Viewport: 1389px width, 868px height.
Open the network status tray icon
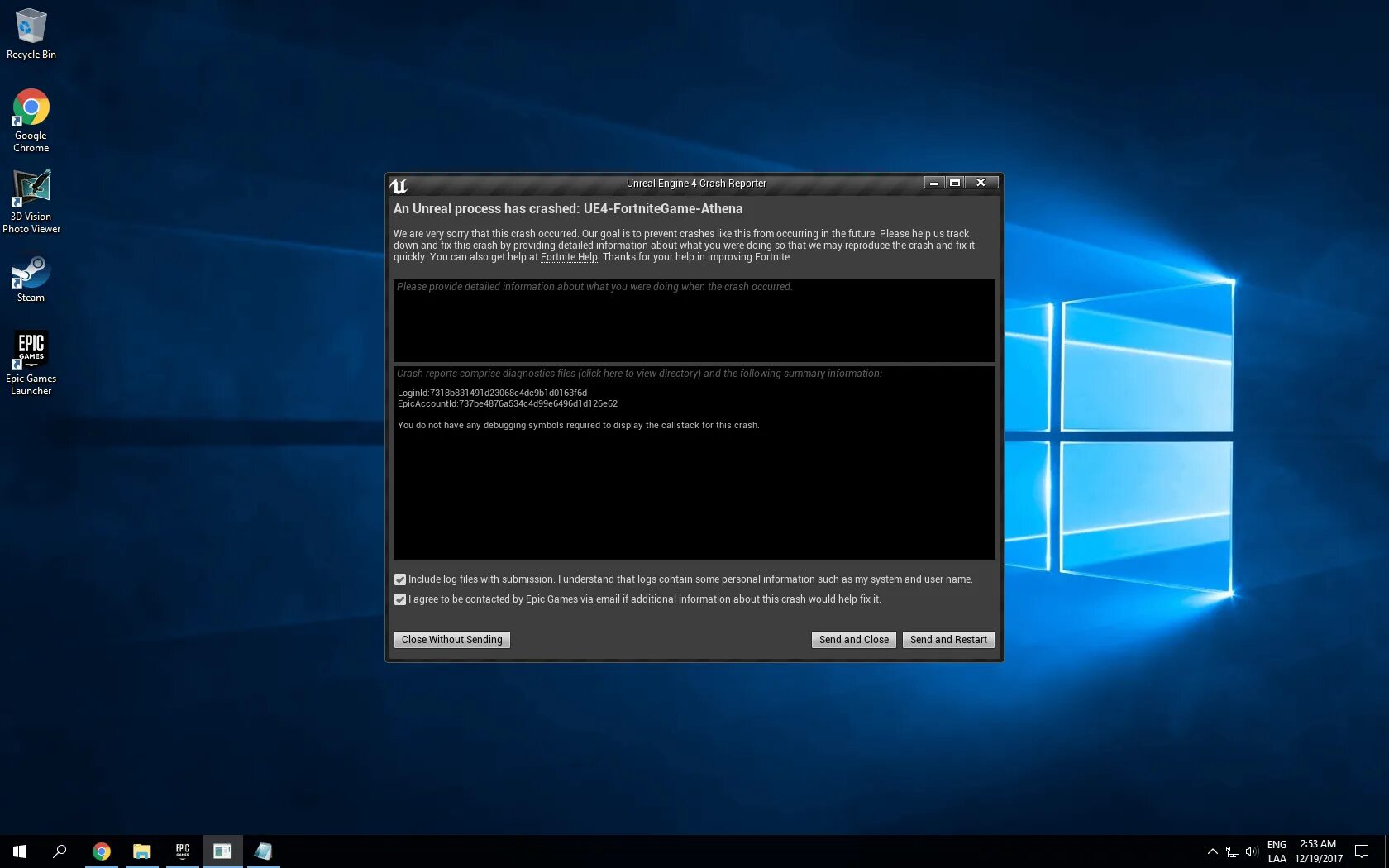[1232, 851]
